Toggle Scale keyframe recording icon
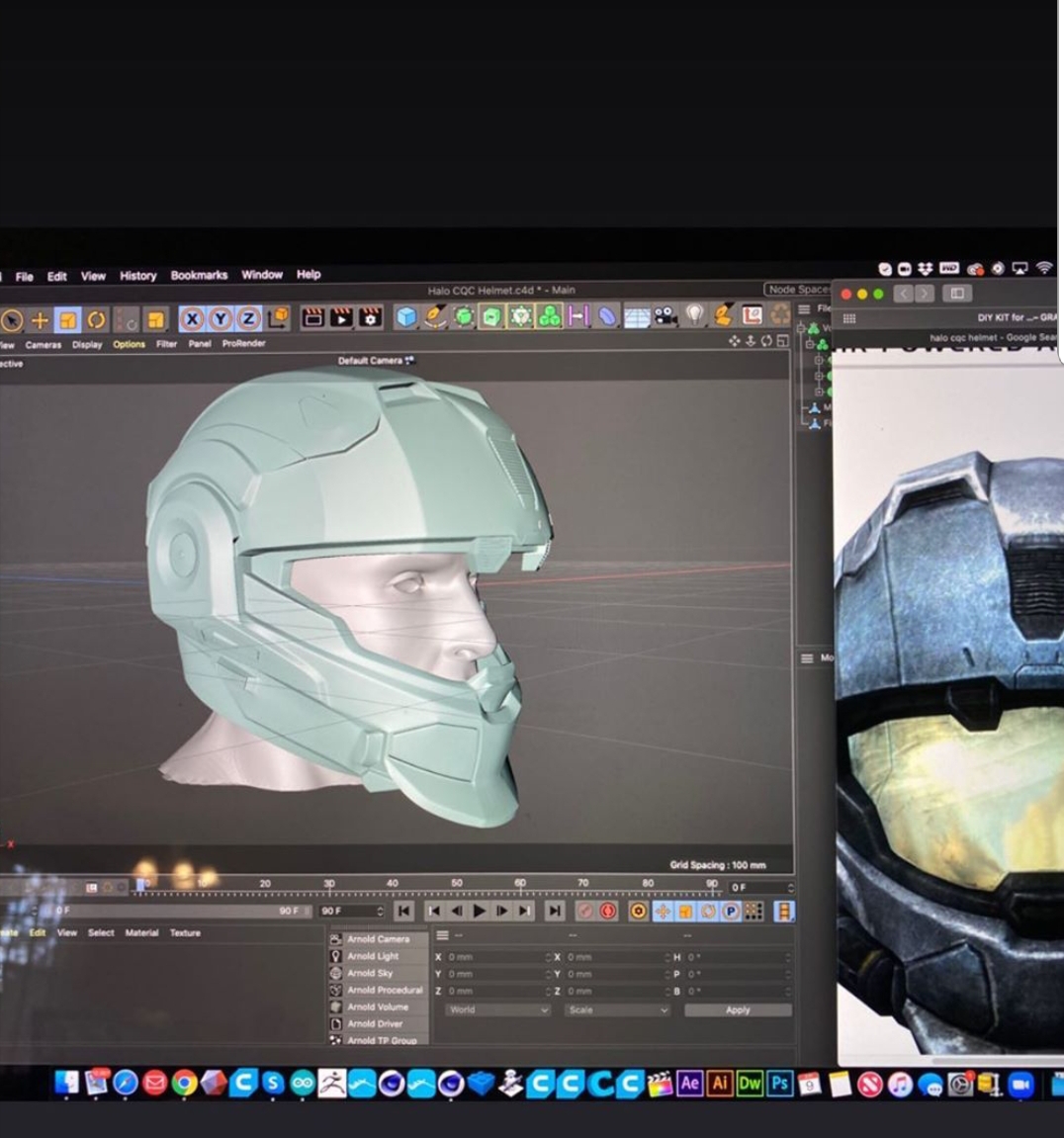Viewport: 1064px width, 1138px height. click(x=685, y=911)
